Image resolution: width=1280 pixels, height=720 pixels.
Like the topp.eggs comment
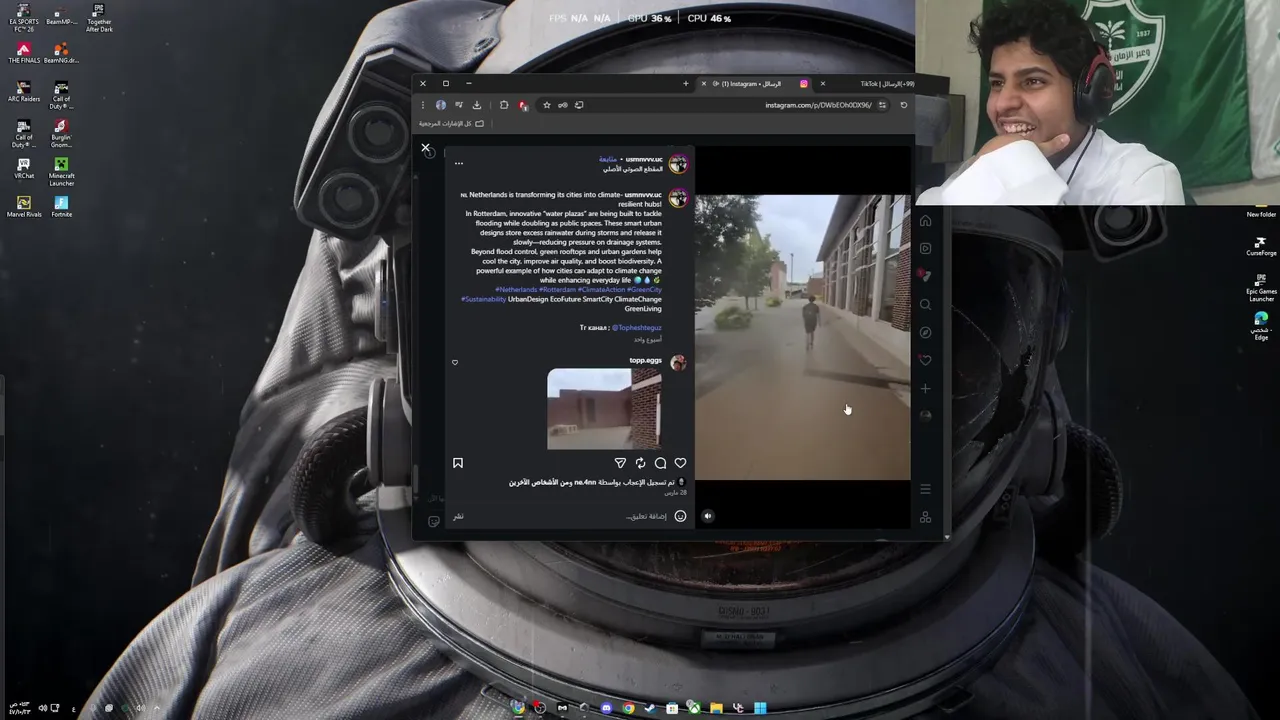point(455,362)
